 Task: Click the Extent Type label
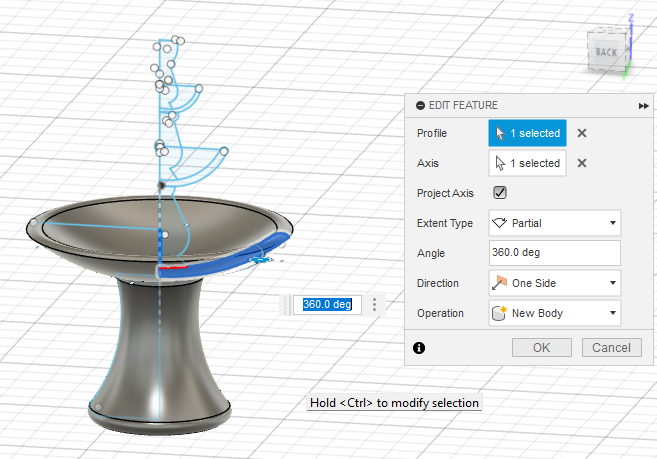(x=445, y=223)
